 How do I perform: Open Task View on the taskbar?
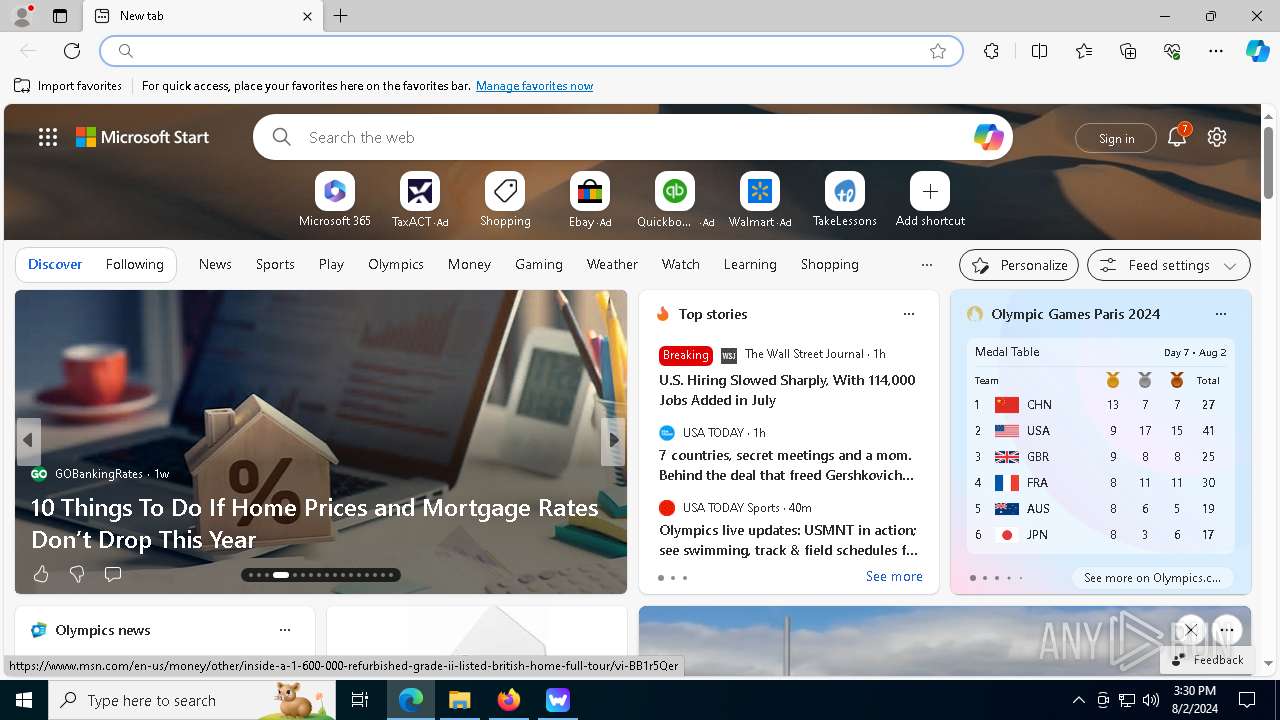[x=360, y=700]
